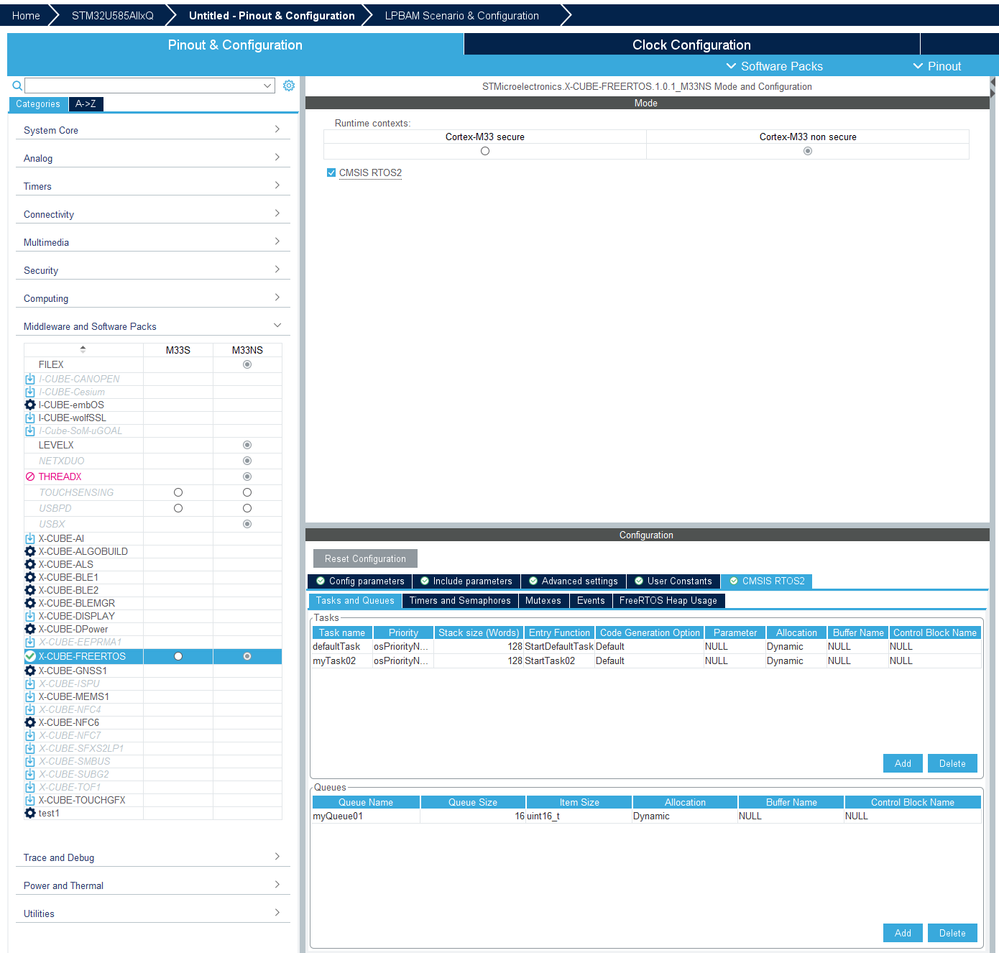Image resolution: width=999 pixels, height=953 pixels.
Task: Go to Home in the breadcrumb
Action: (x=25, y=15)
